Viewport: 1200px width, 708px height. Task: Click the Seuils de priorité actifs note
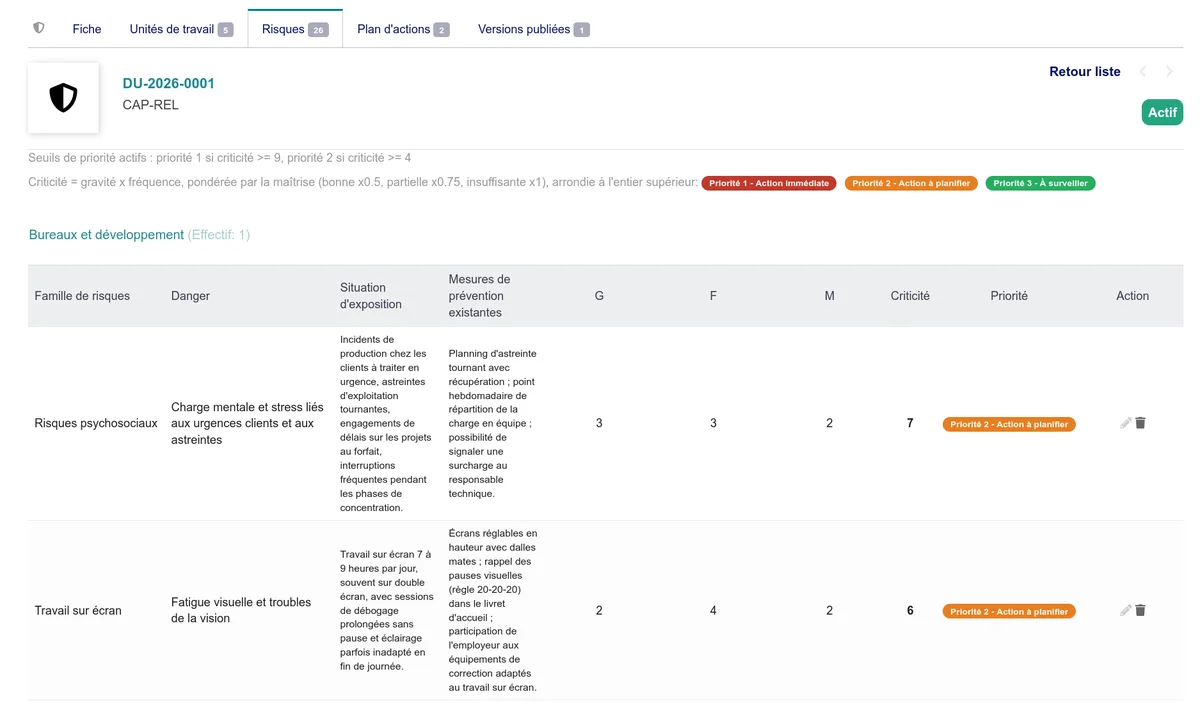point(220,158)
